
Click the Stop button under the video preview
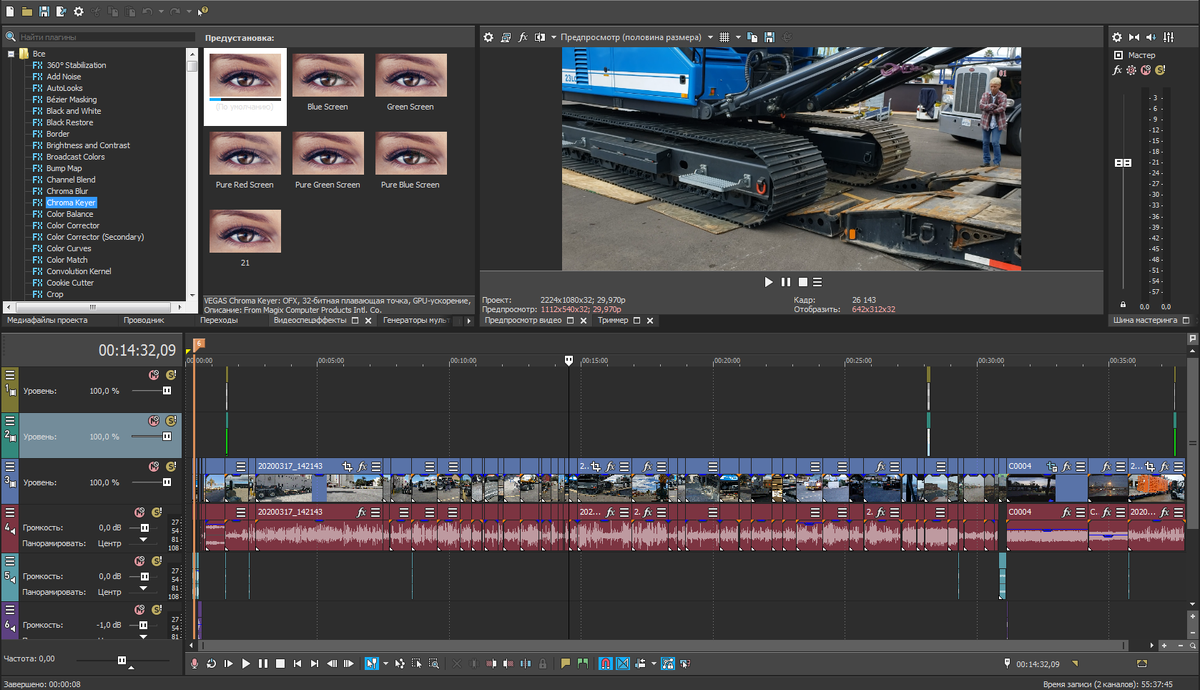tap(802, 283)
